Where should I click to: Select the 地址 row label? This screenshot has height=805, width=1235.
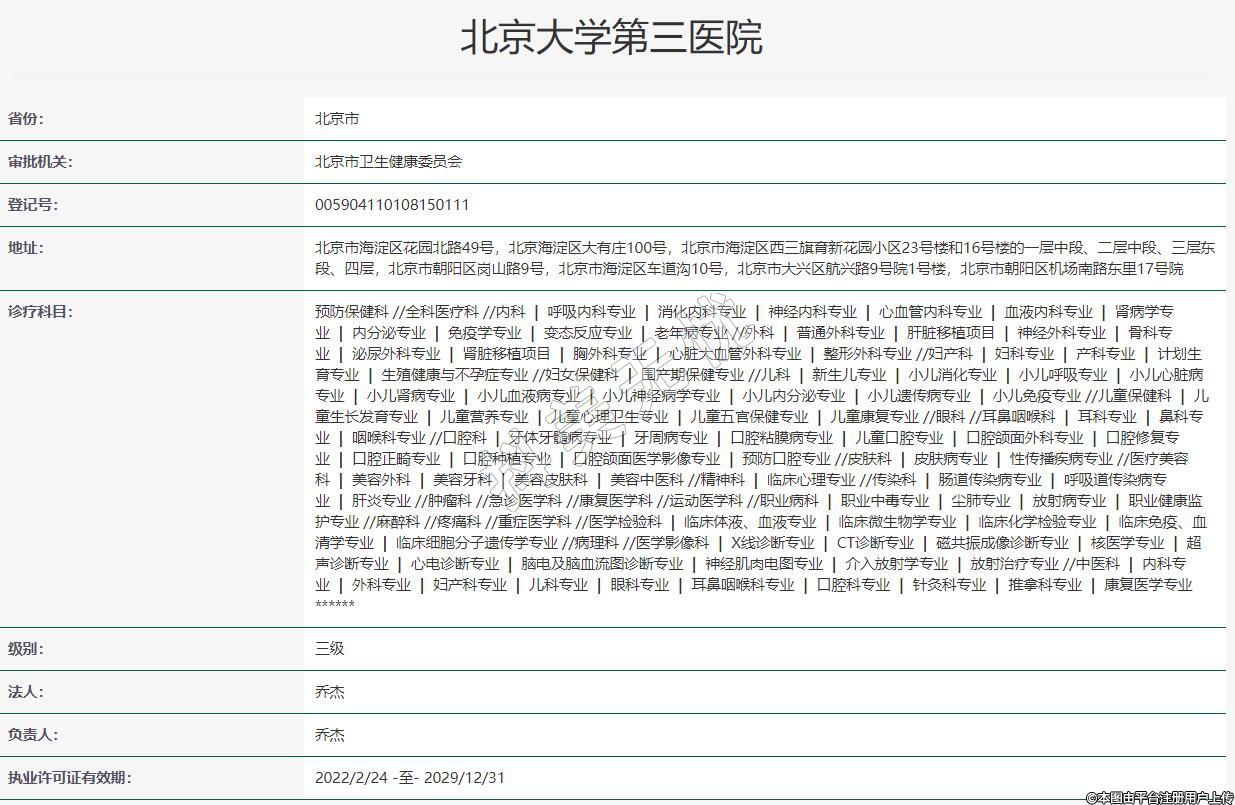[27, 248]
